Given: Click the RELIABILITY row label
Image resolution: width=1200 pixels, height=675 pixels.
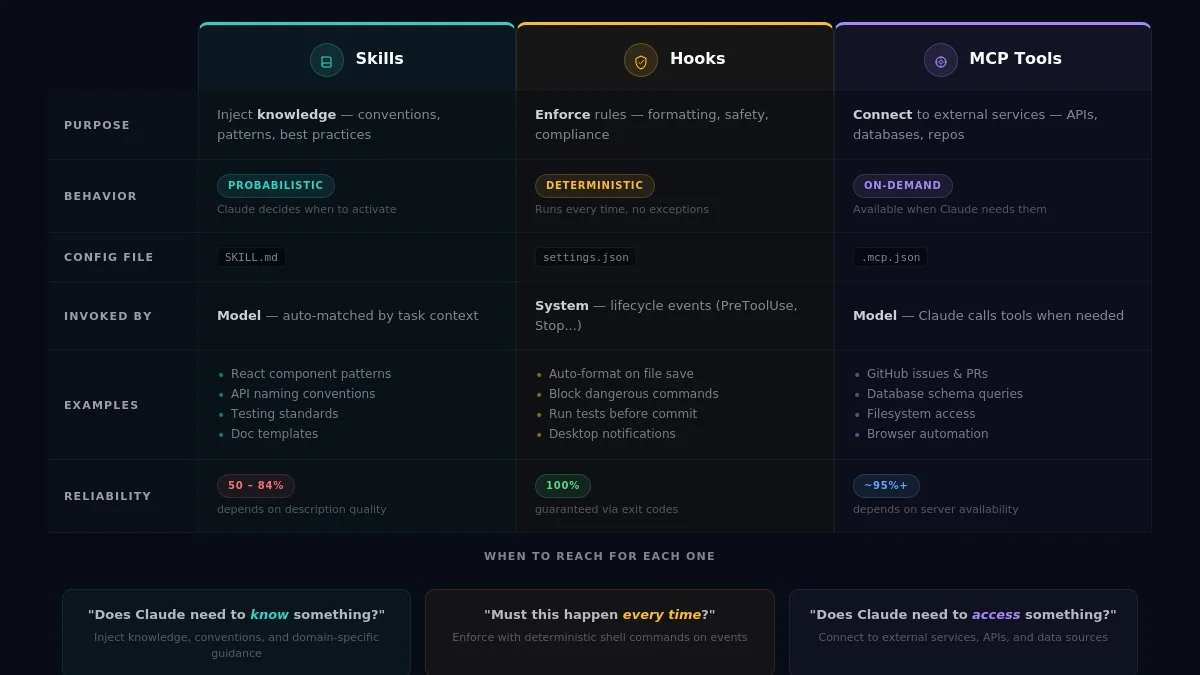Looking at the screenshot, I should click(108, 496).
